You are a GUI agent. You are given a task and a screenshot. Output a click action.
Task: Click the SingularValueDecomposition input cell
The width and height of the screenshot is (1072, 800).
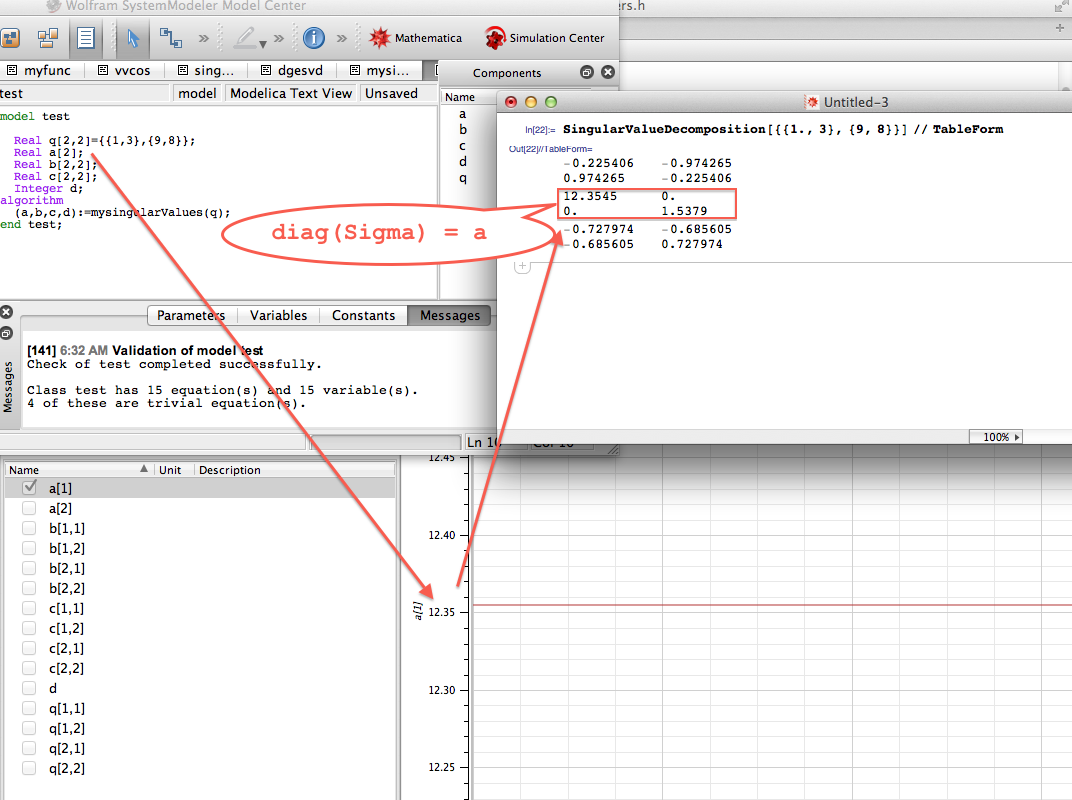[x=783, y=129]
